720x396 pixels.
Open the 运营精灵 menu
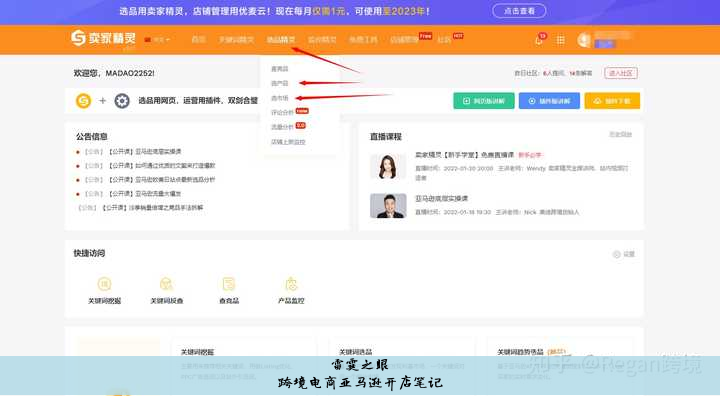click(322, 40)
